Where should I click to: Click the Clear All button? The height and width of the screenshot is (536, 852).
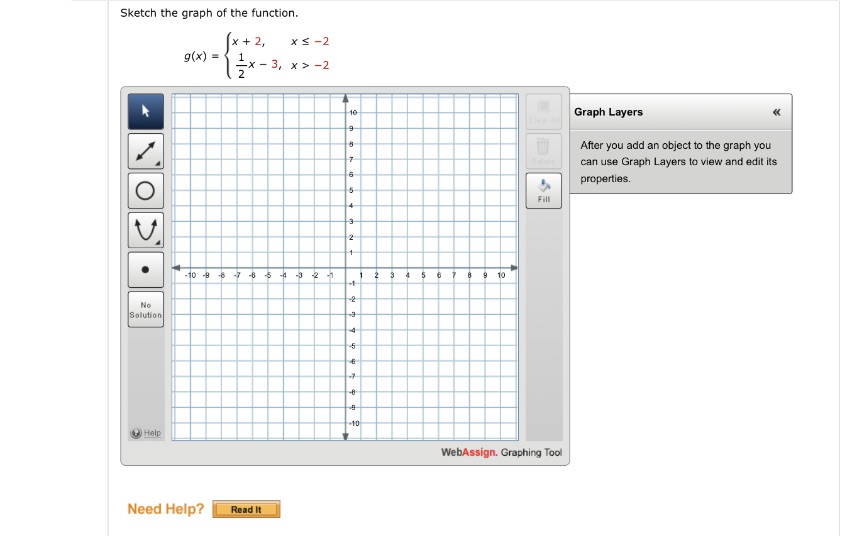[x=544, y=111]
